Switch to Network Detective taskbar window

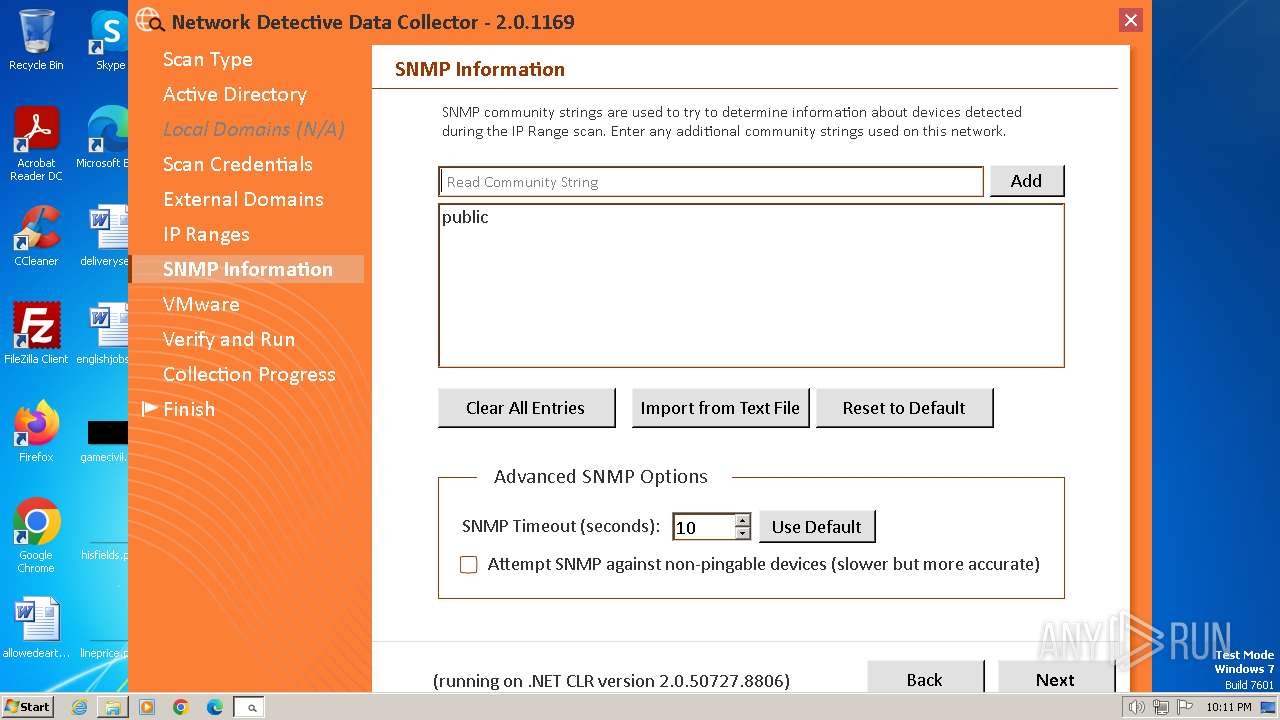coord(249,707)
